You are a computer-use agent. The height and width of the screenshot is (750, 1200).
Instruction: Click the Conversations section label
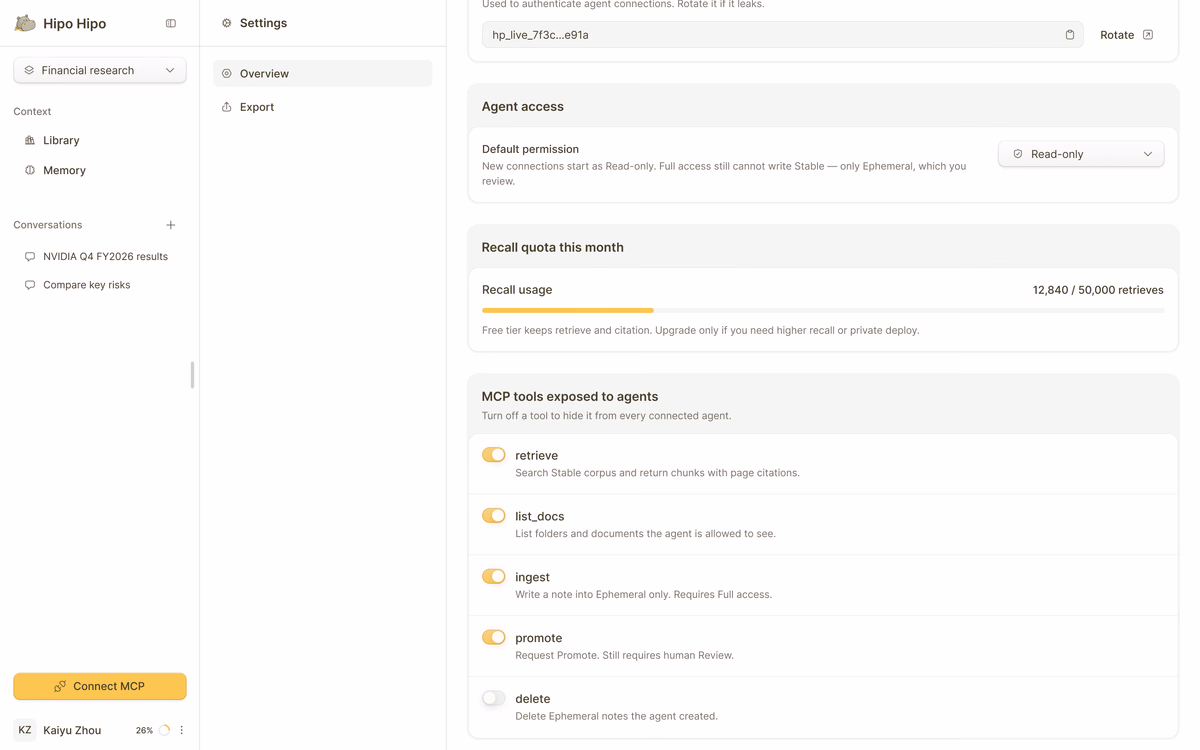(x=48, y=225)
